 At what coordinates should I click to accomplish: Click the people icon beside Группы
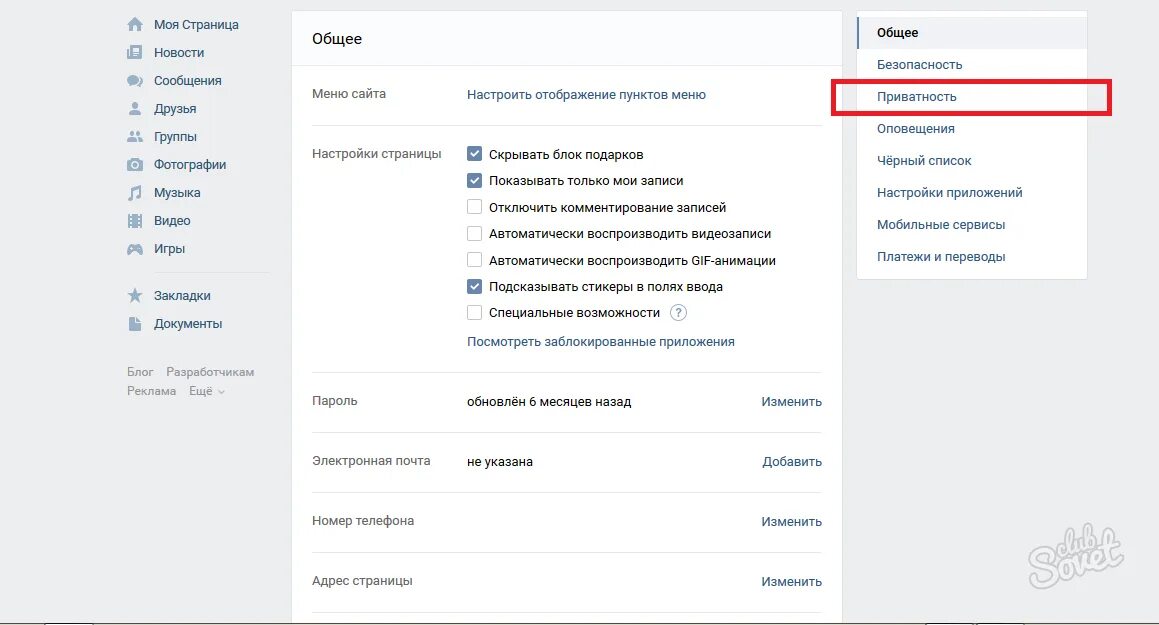pyautogui.click(x=135, y=137)
